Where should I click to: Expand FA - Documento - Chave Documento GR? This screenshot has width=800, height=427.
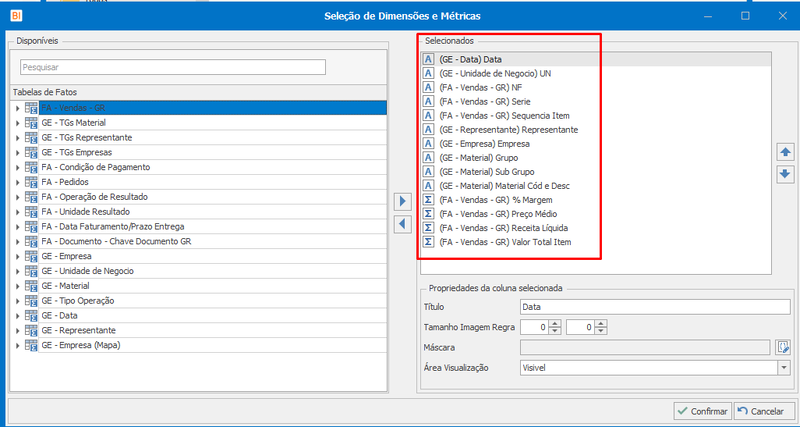tap(17, 241)
